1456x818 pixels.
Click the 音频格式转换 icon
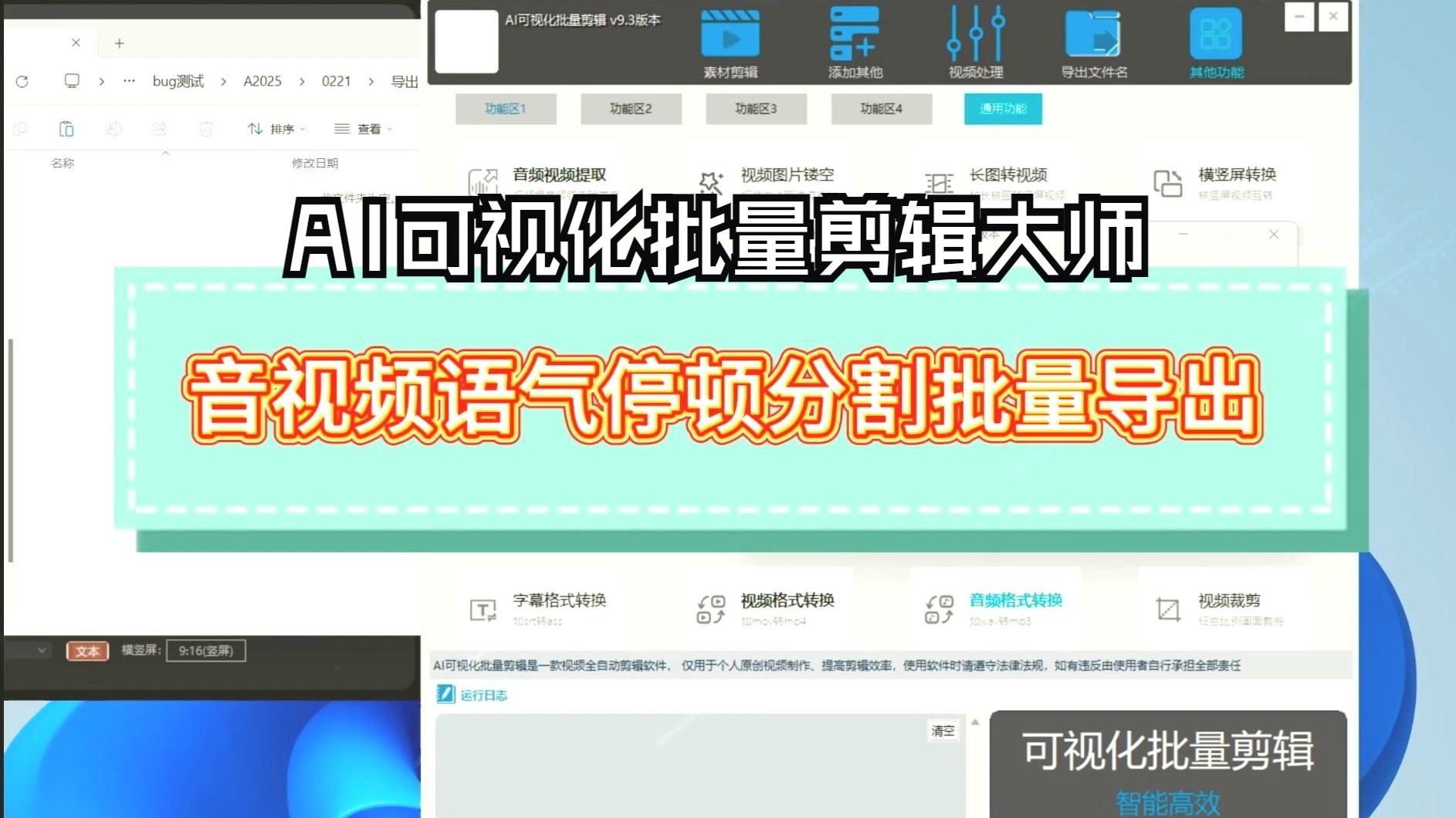click(939, 610)
